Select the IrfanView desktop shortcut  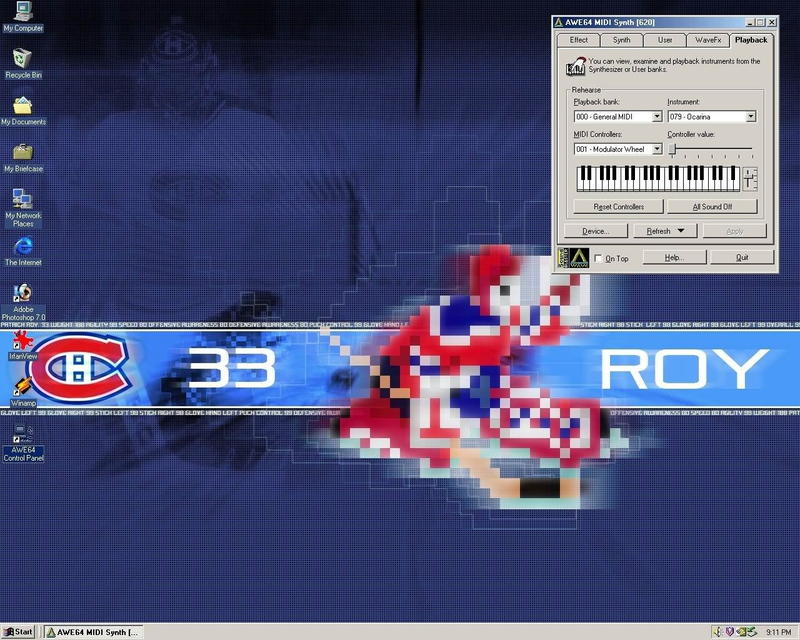pos(23,345)
